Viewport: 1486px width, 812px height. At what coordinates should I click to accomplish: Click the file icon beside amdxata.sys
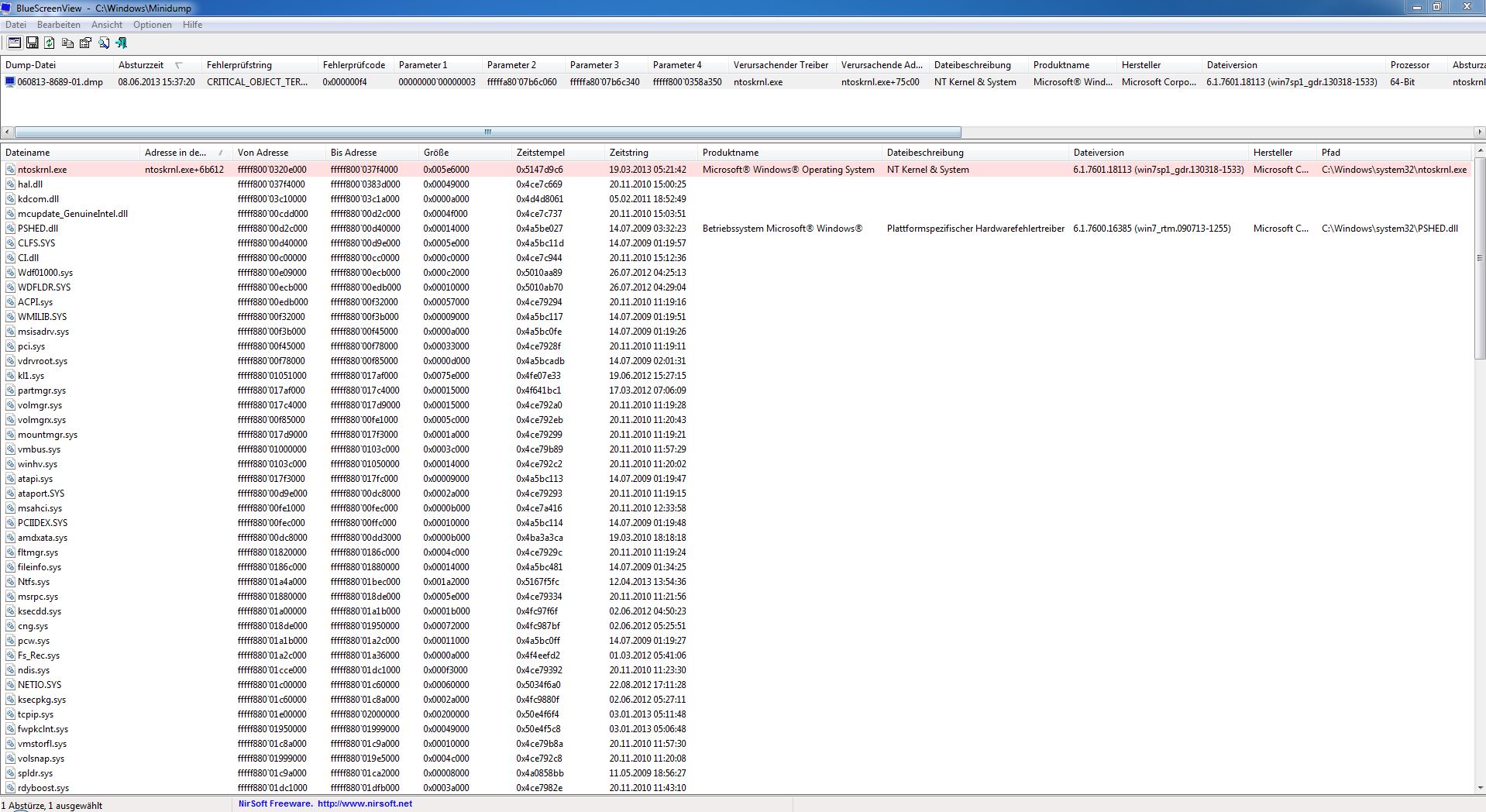pyautogui.click(x=10, y=538)
